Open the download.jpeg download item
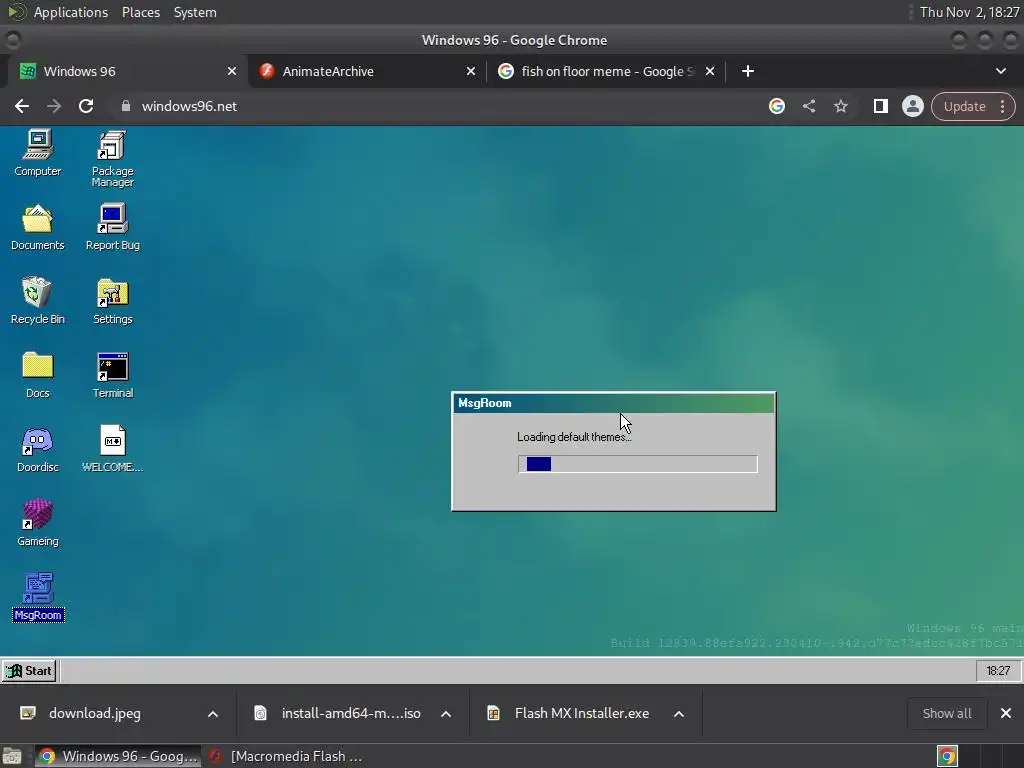This screenshot has height=768, width=1024. [x=95, y=713]
